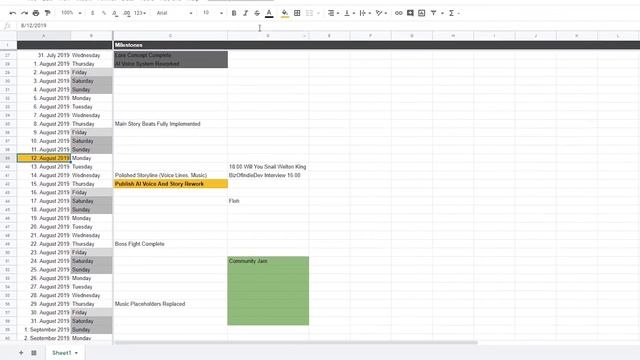Format selection as percent
Screen dimensions: 640x360
104,13
